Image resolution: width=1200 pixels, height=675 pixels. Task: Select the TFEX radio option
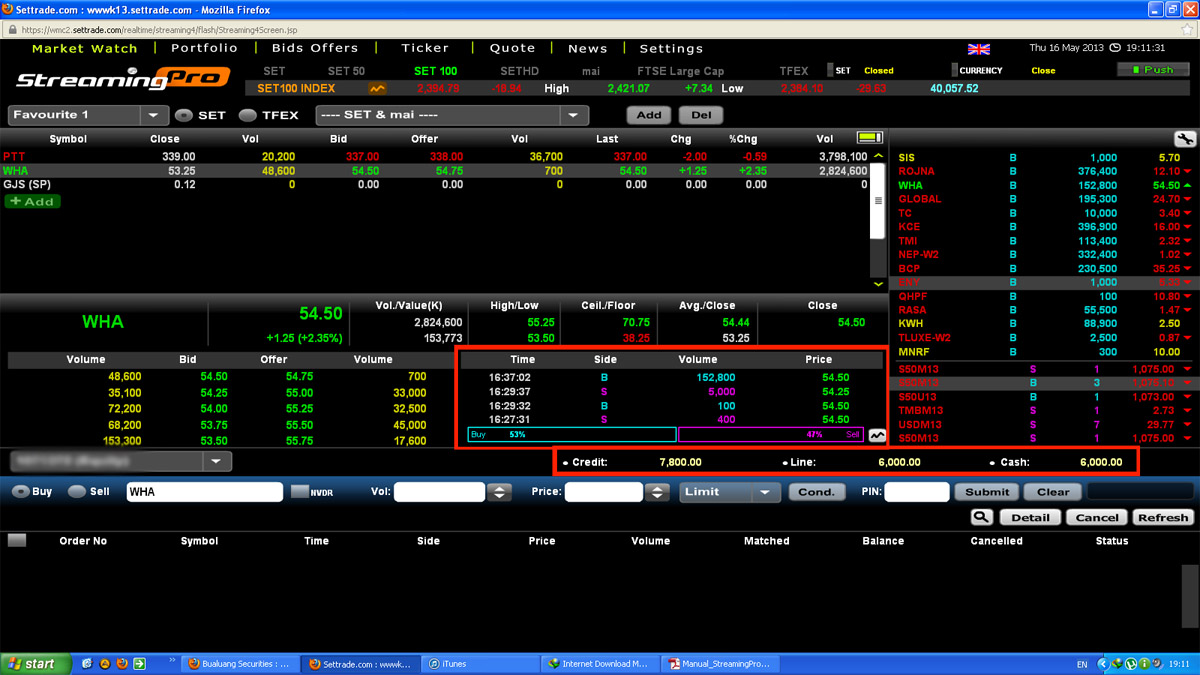248,115
